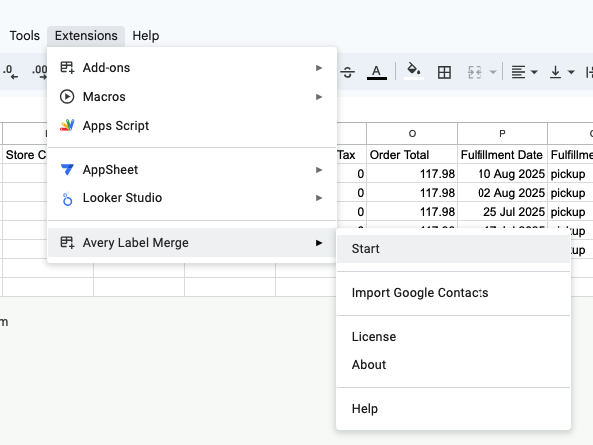Click the Fulfillment Date header cell
593x445 pixels.
[502, 155]
